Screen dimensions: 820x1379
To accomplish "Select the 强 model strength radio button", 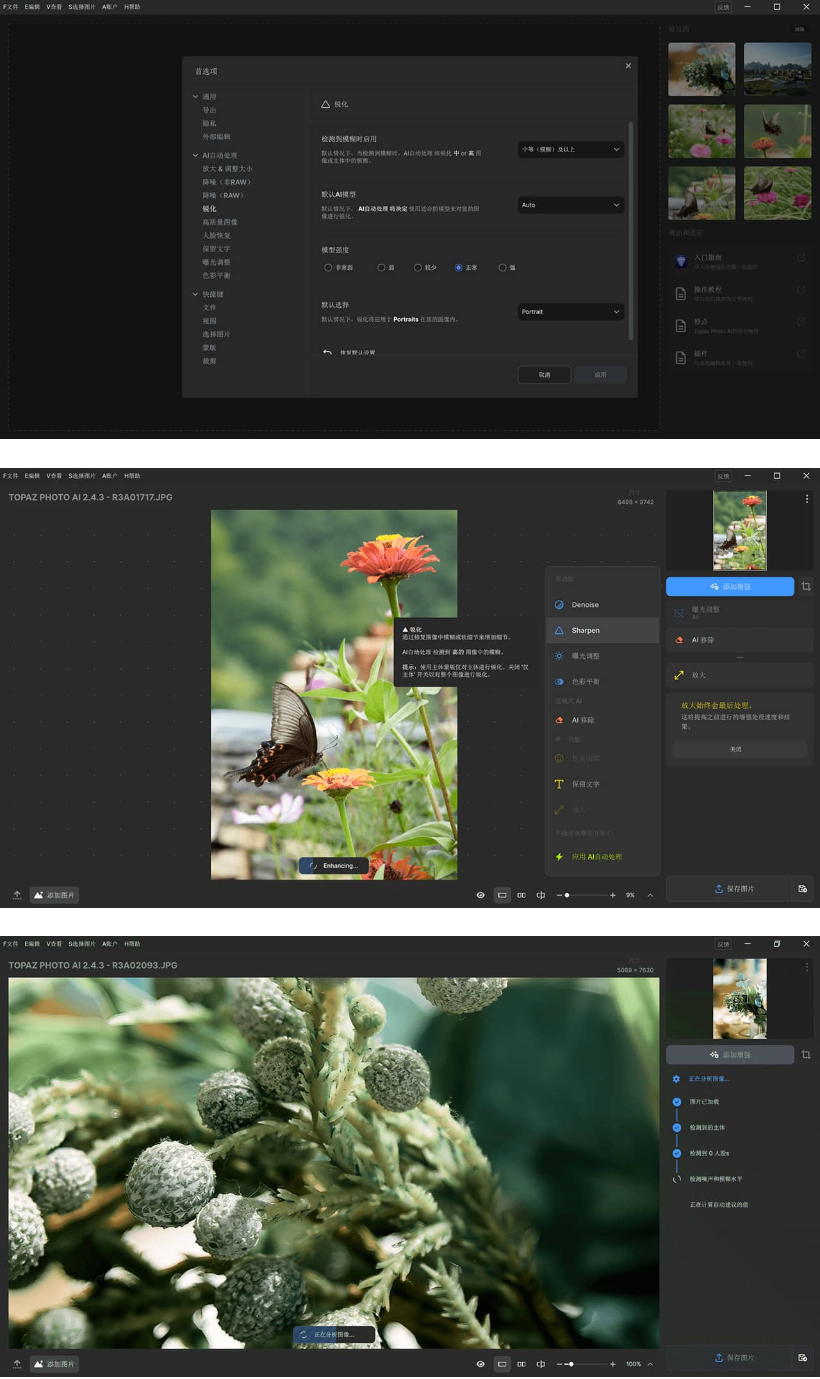I will pos(502,268).
